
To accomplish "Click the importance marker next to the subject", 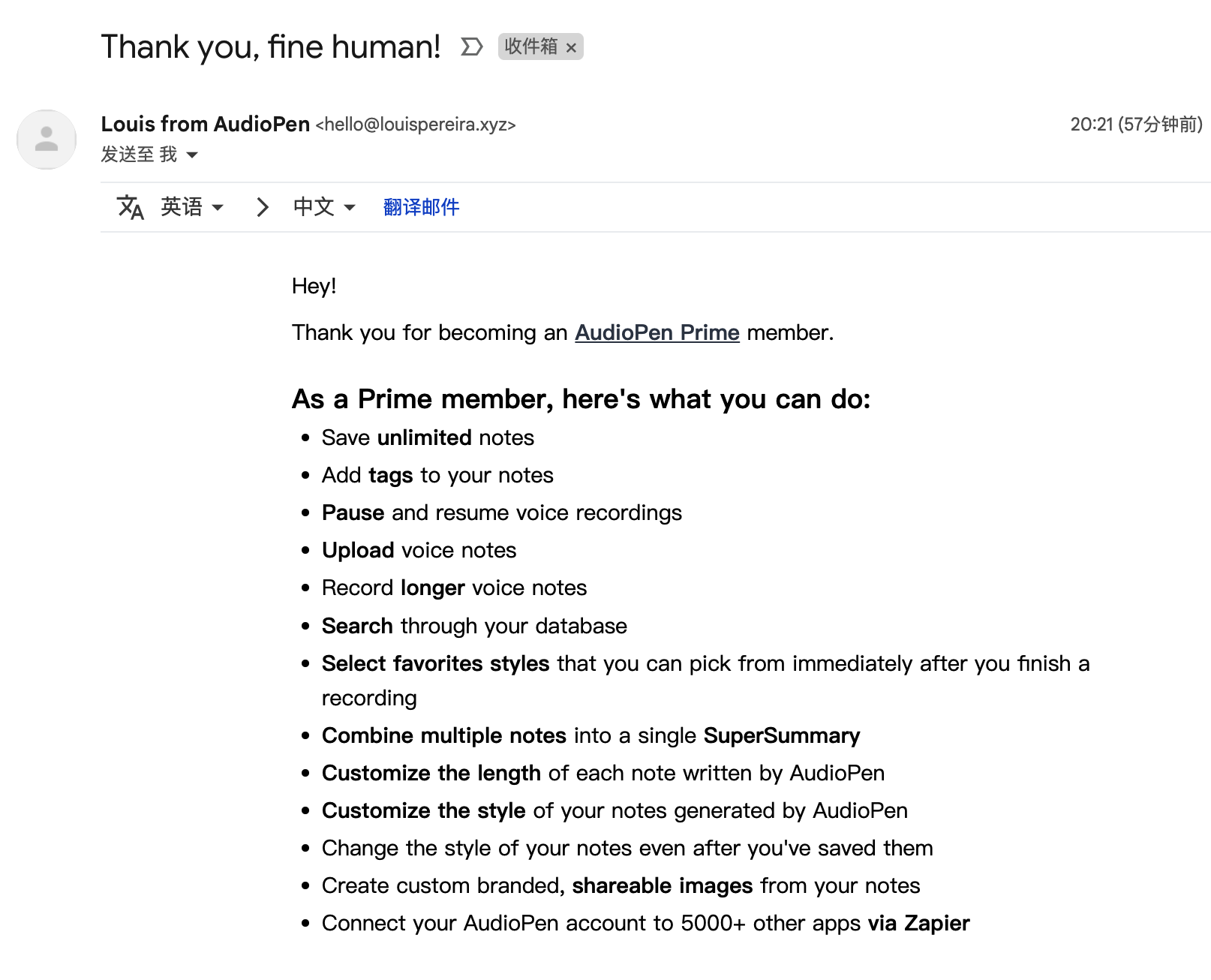I will tap(471, 47).
